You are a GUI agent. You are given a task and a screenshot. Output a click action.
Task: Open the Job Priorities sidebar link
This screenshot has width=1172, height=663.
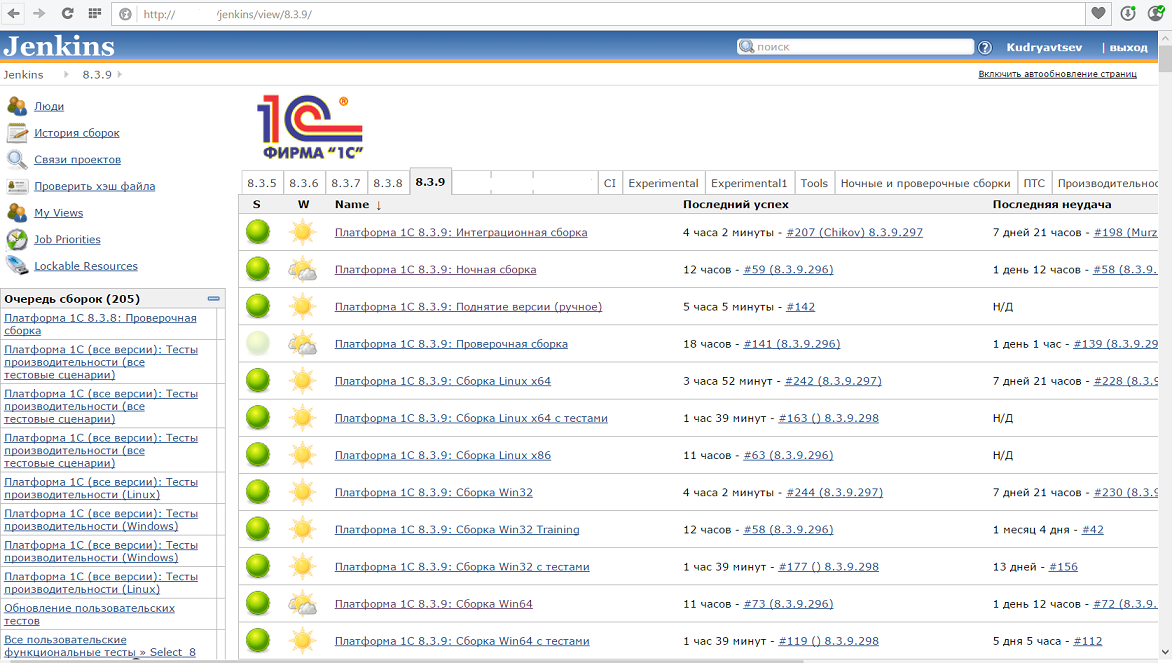click(67, 239)
